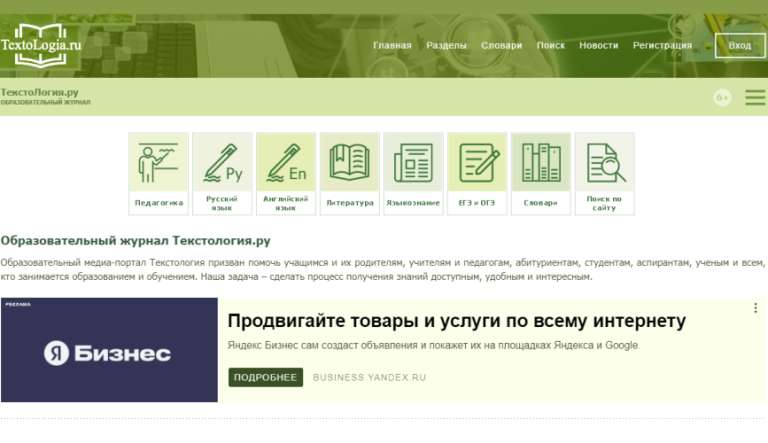Go to Главная in top navigation
768x443 pixels.
(x=392, y=46)
